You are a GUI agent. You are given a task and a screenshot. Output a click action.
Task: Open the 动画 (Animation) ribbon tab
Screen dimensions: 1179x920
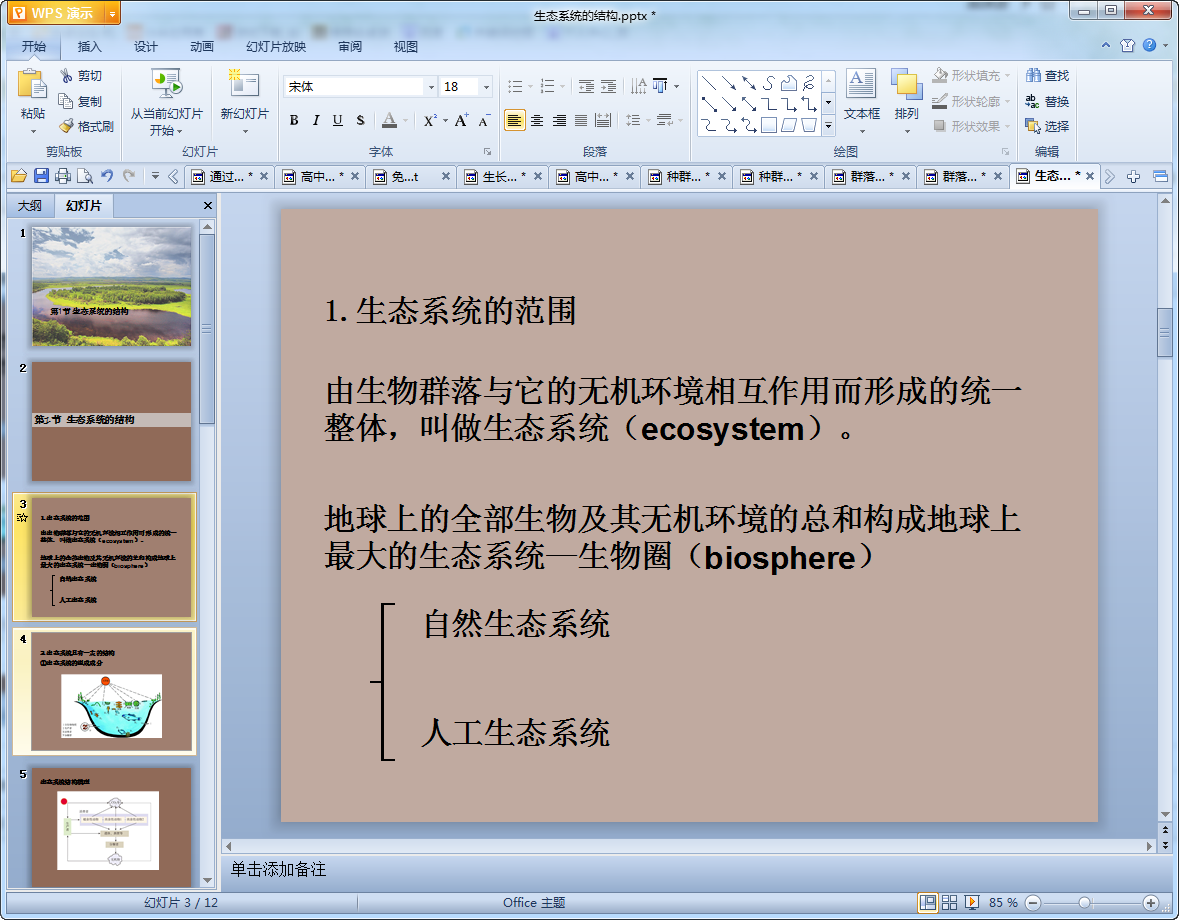coord(202,47)
